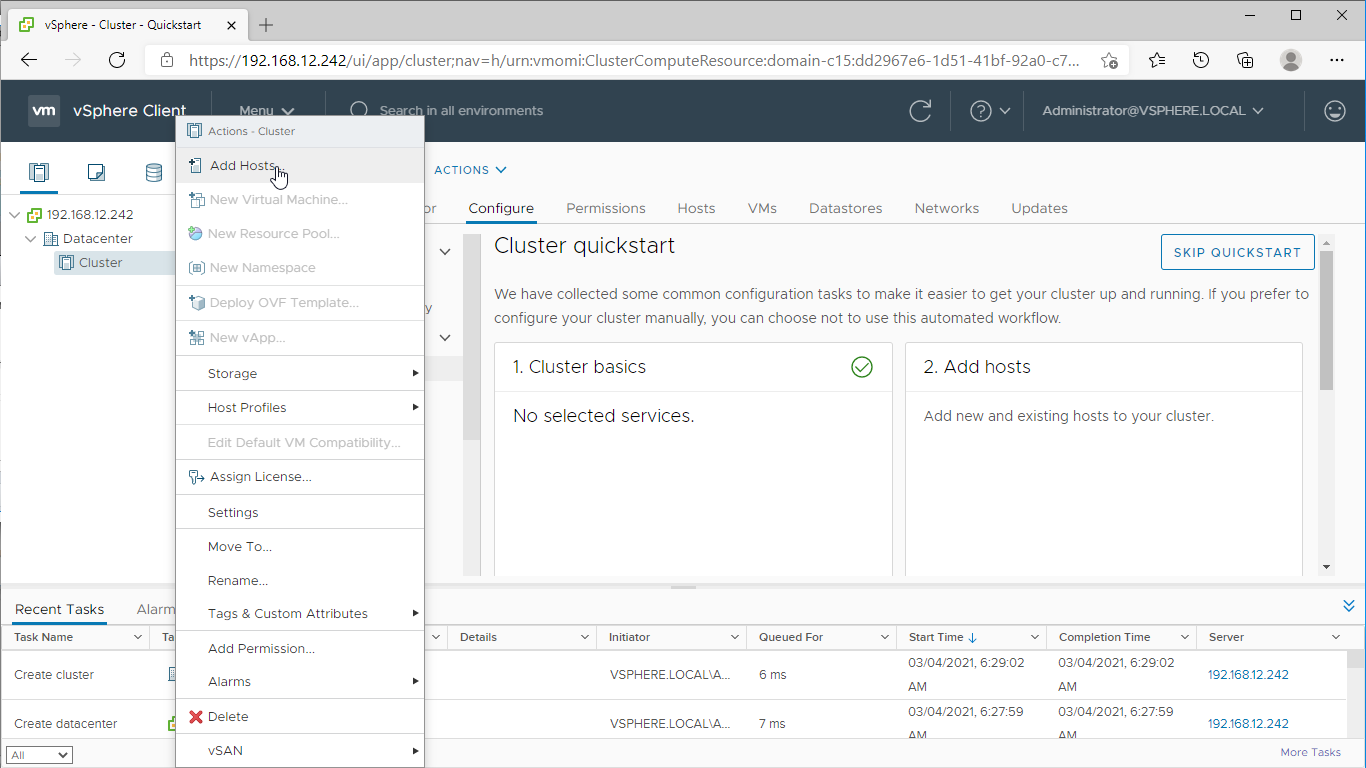The image size is (1366, 768).
Task: Open VMs and Templates inventory icon
Action: click(x=96, y=172)
